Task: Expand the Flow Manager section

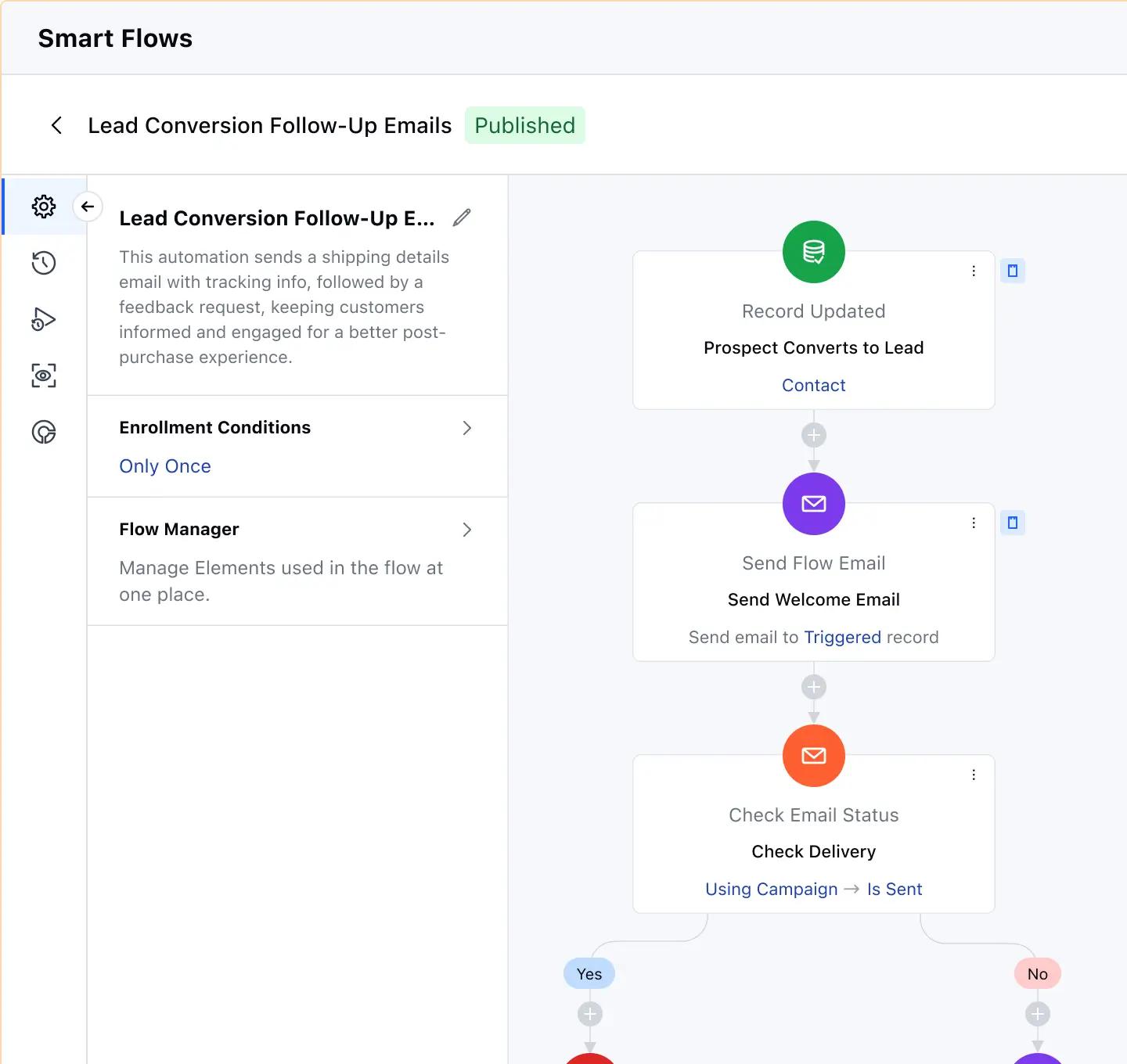Action: point(466,530)
